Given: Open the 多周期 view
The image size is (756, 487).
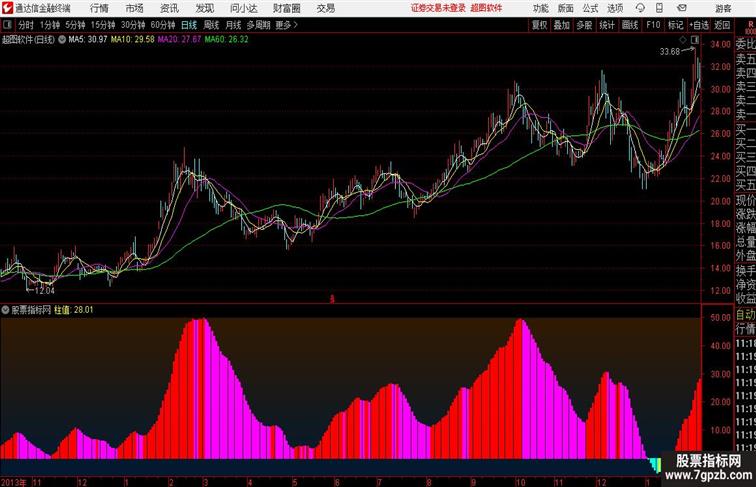Looking at the screenshot, I should click(258, 25).
